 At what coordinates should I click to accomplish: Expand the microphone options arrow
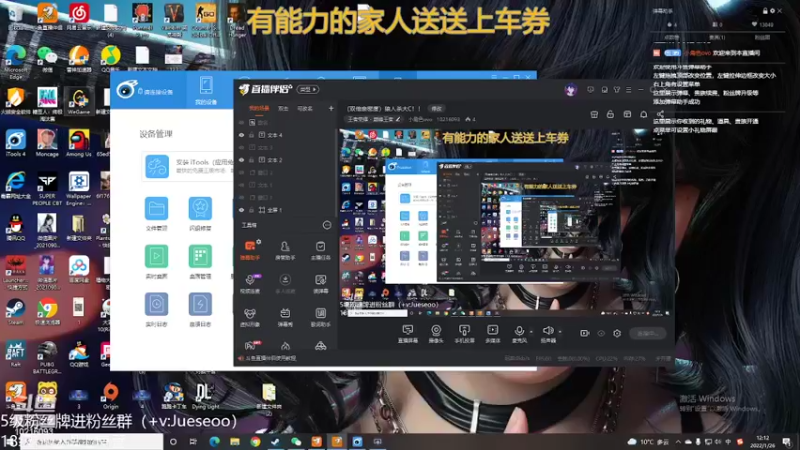pyautogui.click(x=531, y=332)
